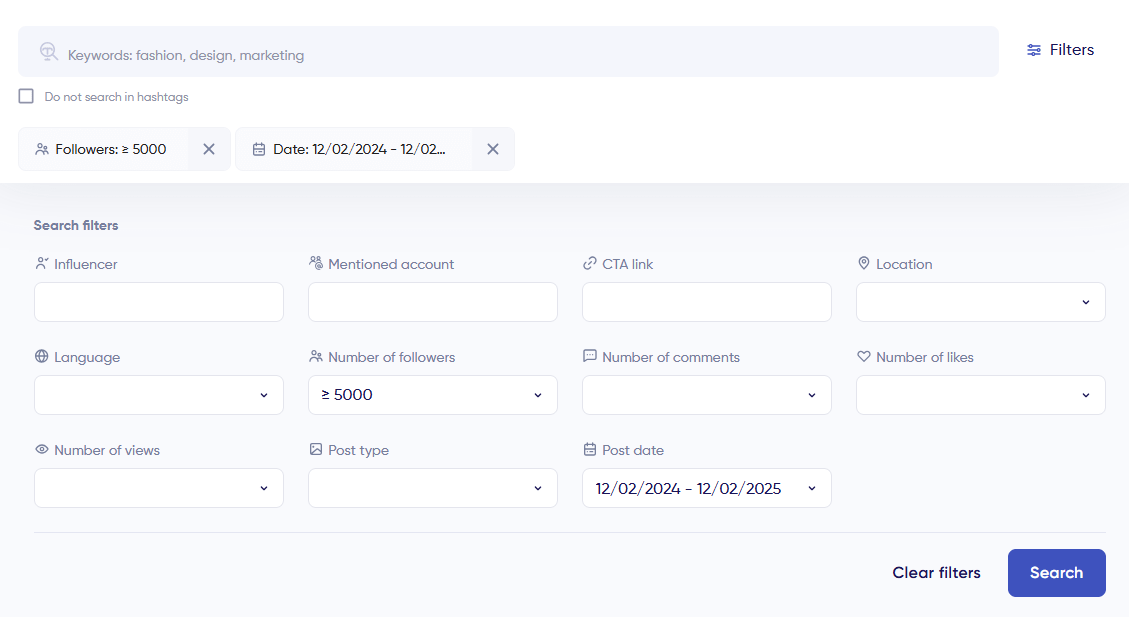Open the Language dropdown
This screenshot has width=1129, height=617.
click(x=159, y=395)
